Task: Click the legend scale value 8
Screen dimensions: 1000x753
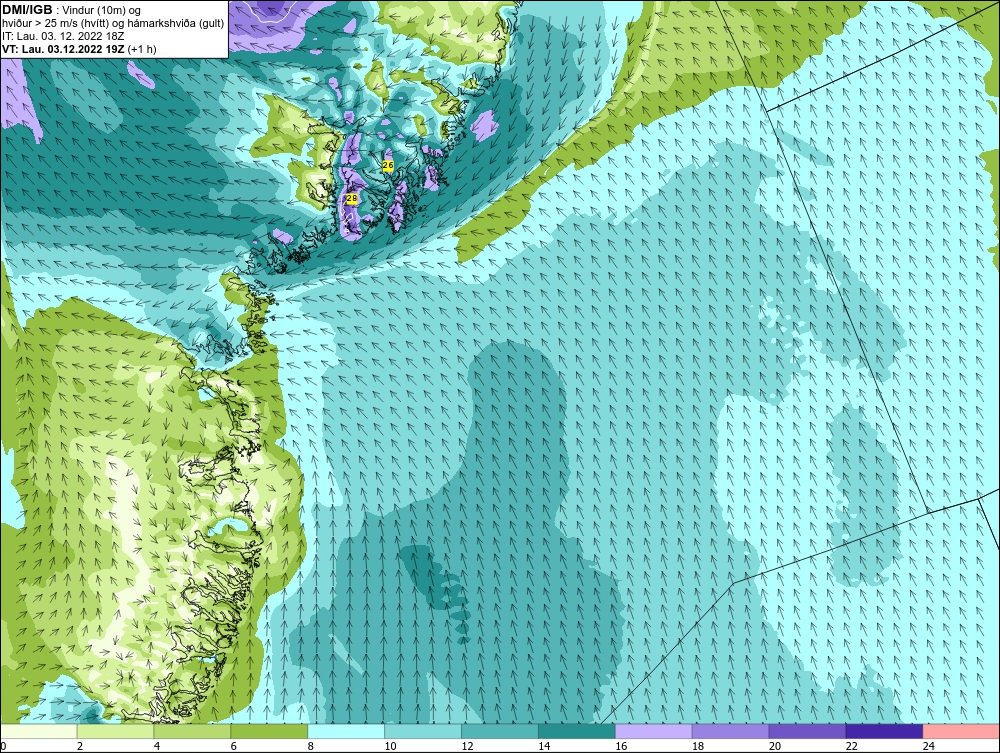Action: click(x=311, y=746)
